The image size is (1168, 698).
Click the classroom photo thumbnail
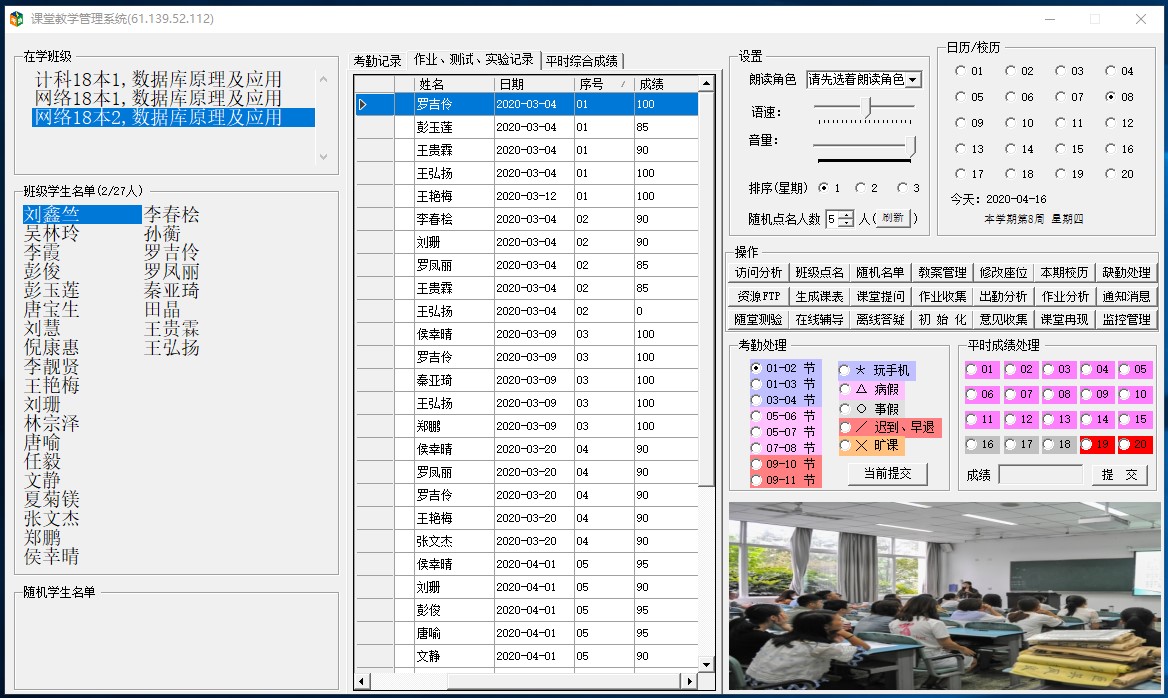click(943, 595)
